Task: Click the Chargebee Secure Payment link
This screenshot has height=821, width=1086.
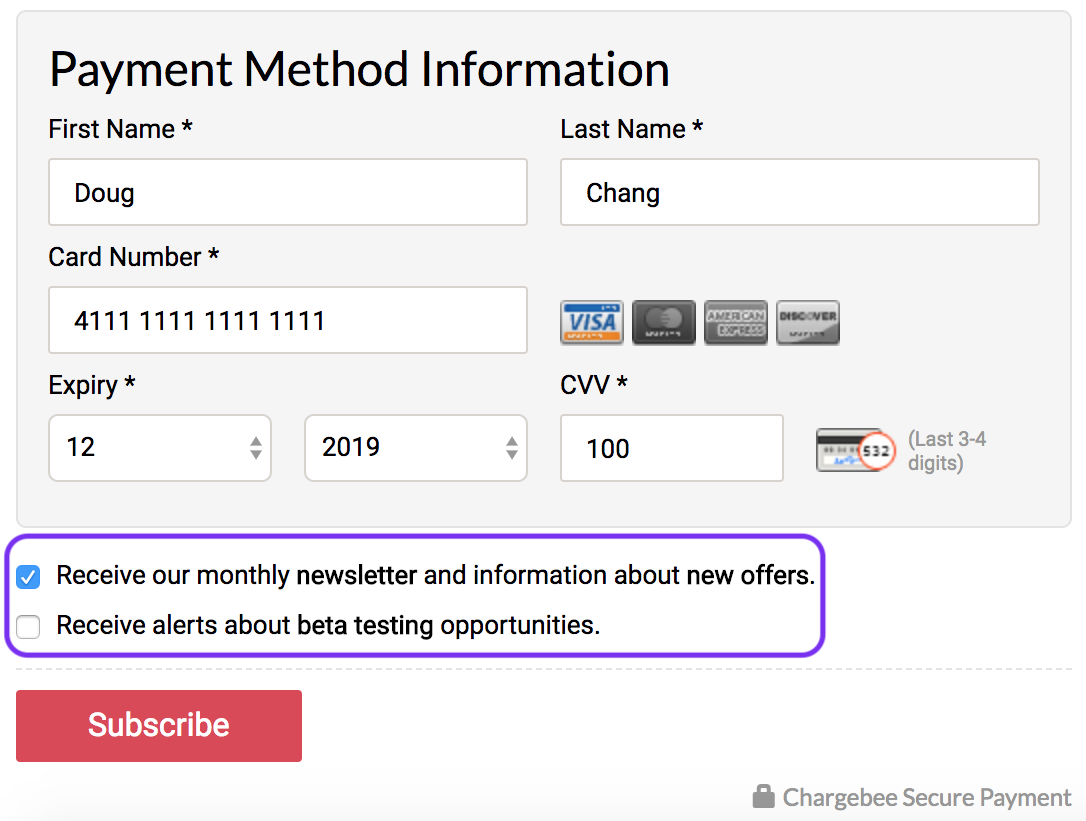Action: 926,798
